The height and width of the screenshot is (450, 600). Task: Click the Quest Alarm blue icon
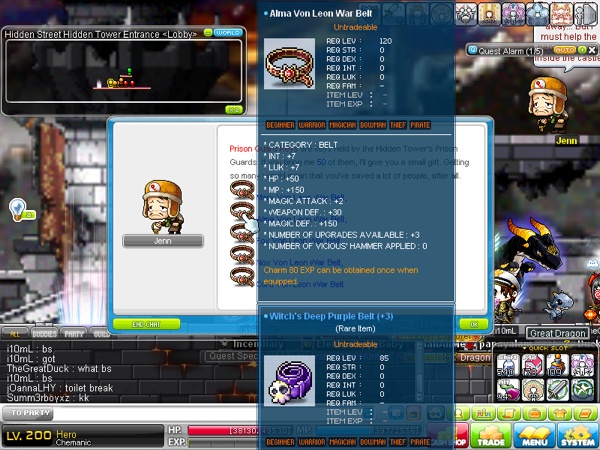coord(473,50)
